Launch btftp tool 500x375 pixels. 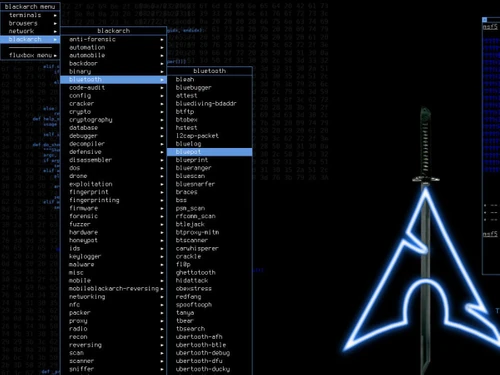coord(209,112)
